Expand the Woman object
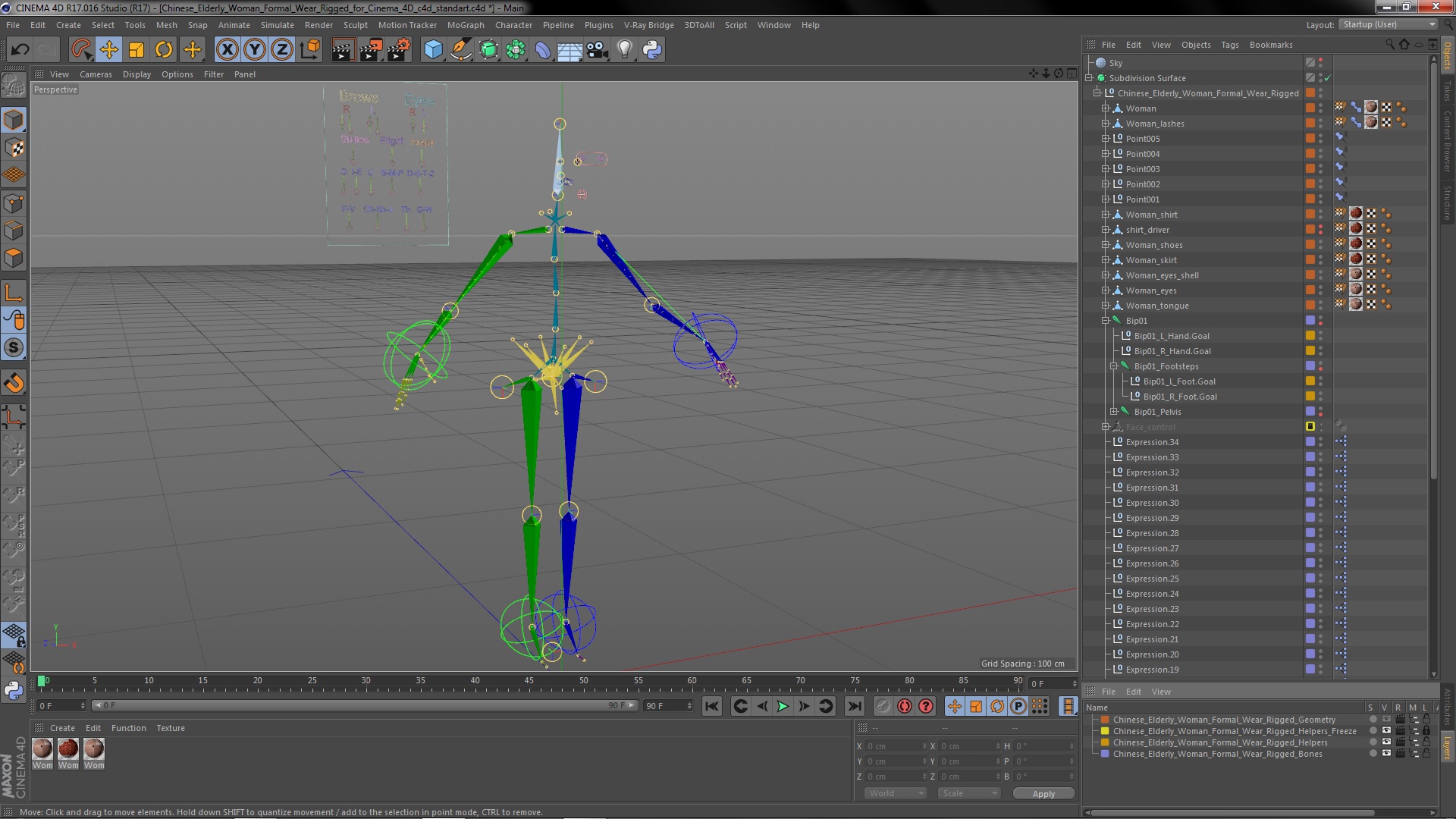The height and width of the screenshot is (819, 1456). 1106,108
